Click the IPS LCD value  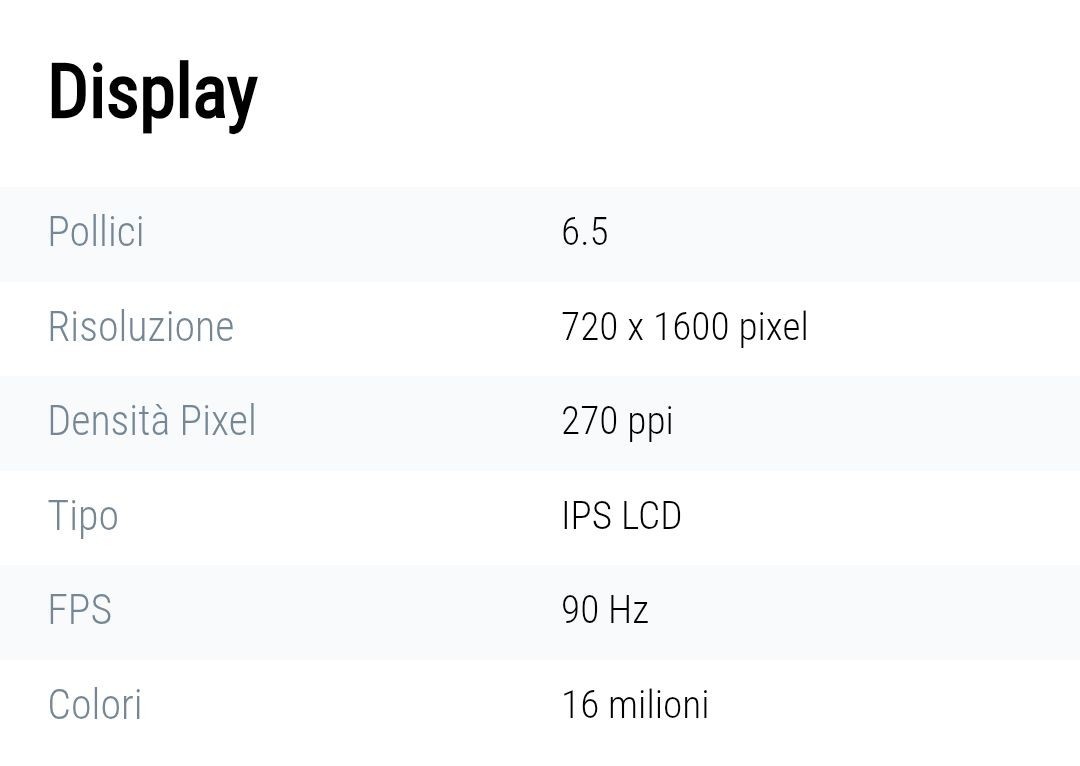coord(622,516)
